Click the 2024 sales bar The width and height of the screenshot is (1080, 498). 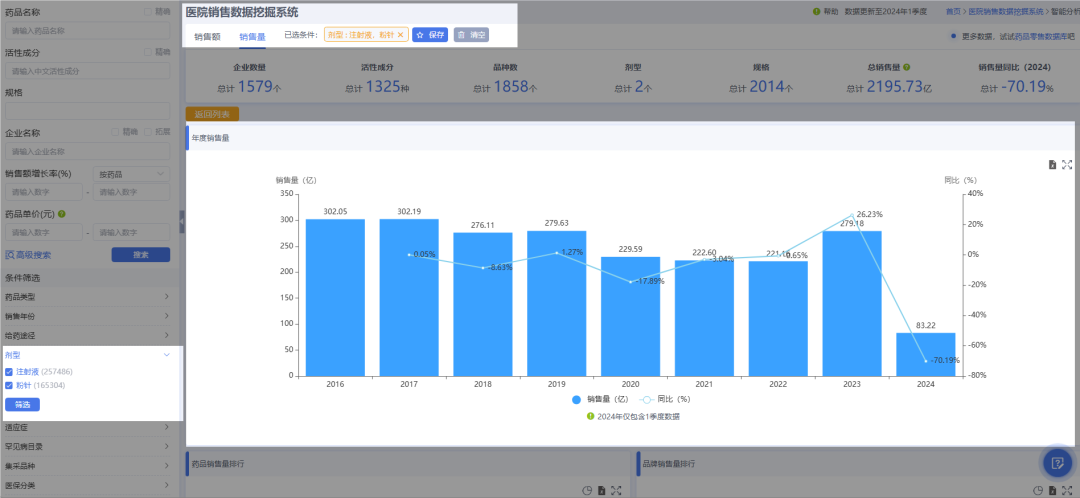(926, 355)
